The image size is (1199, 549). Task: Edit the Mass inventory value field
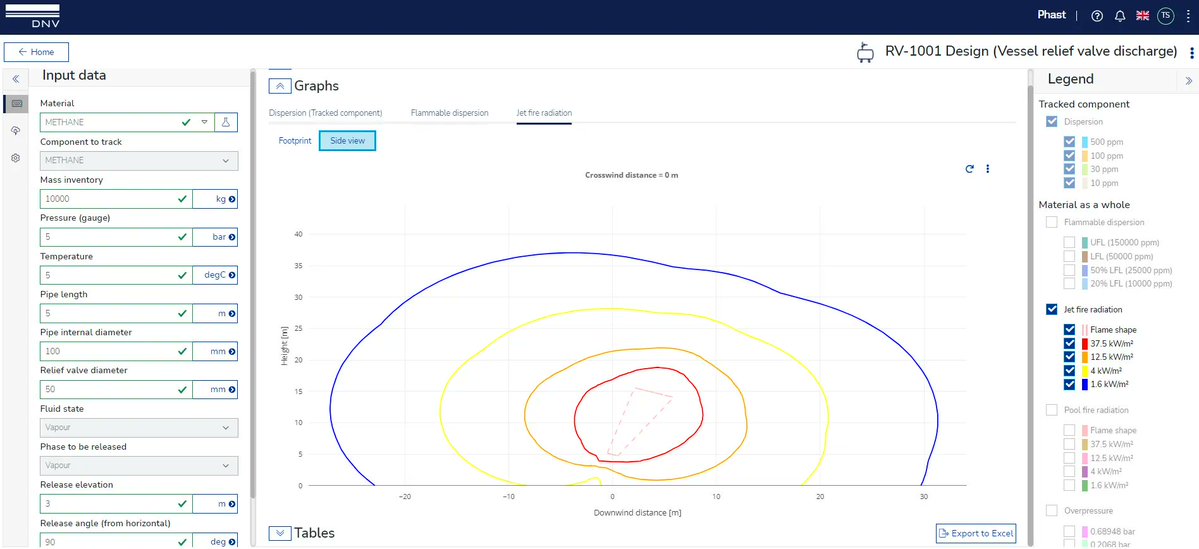click(x=116, y=199)
